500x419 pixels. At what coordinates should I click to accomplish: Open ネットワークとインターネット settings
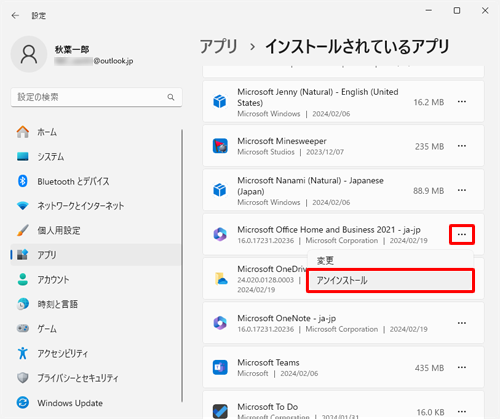pyautogui.click(x=96, y=206)
